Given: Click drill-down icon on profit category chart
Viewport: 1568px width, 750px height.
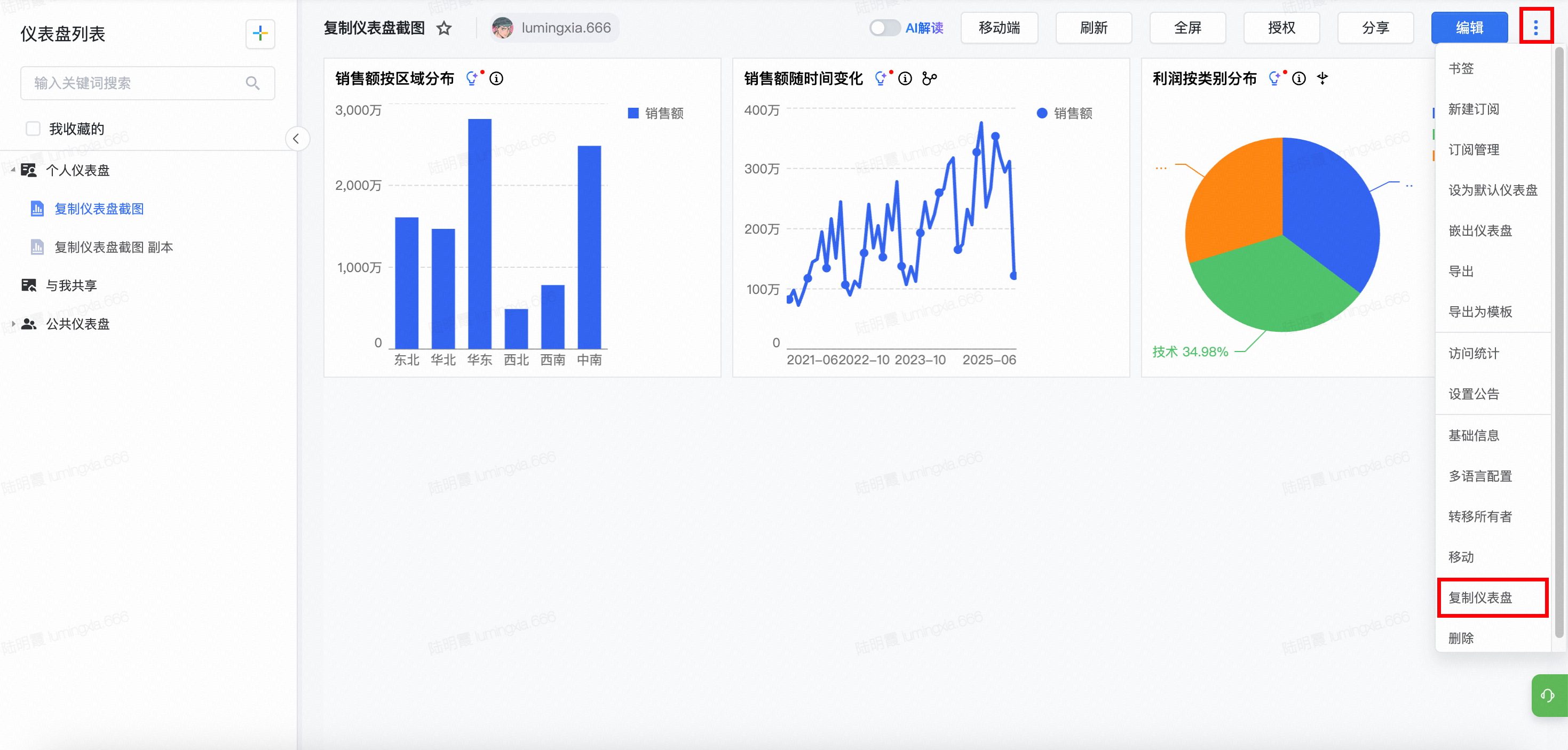Looking at the screenshot, I should 1322,78.
